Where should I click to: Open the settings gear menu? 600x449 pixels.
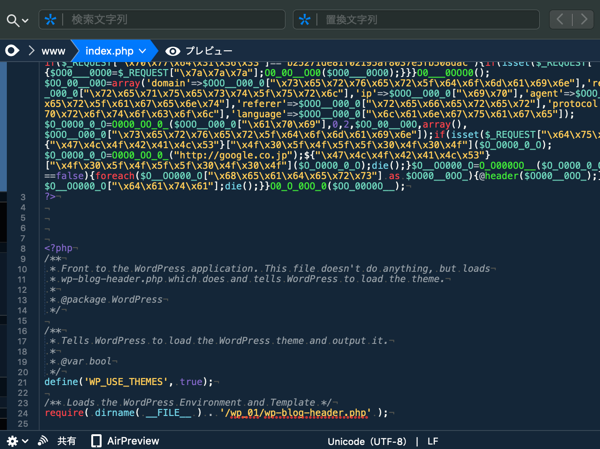[x=12, y=441]
